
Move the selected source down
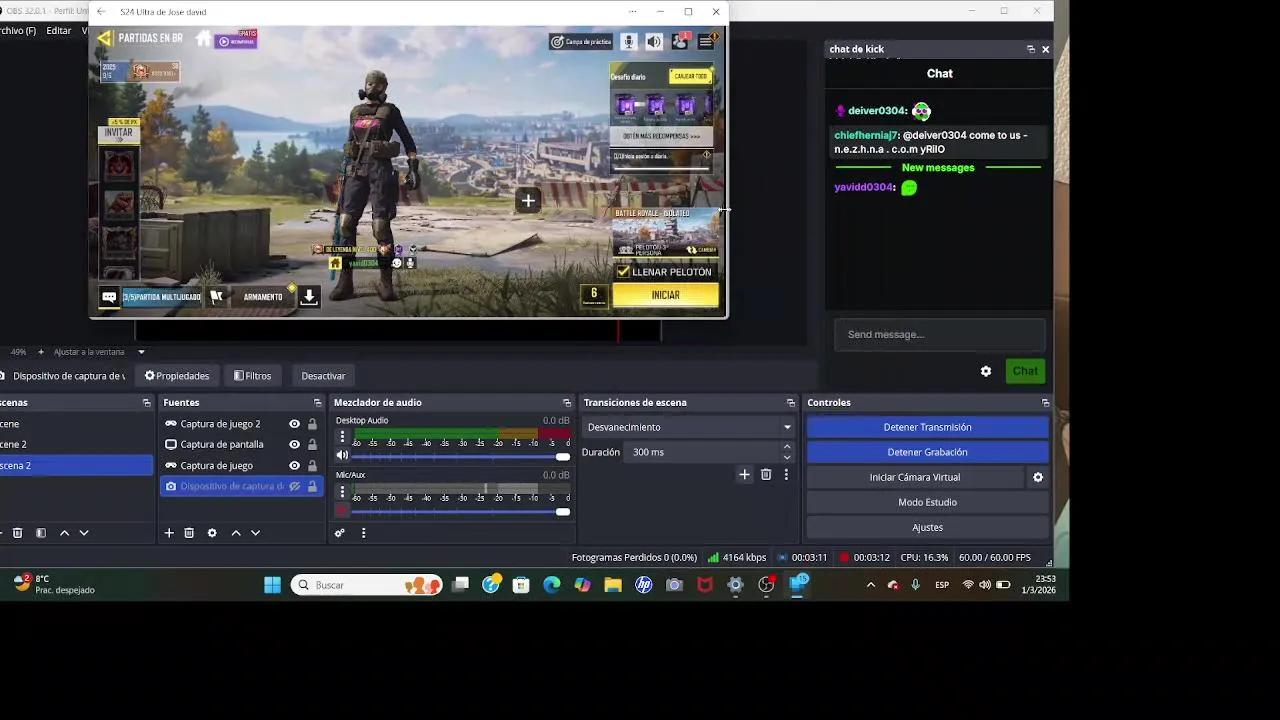pyautogui.click(x=255, y=533)
